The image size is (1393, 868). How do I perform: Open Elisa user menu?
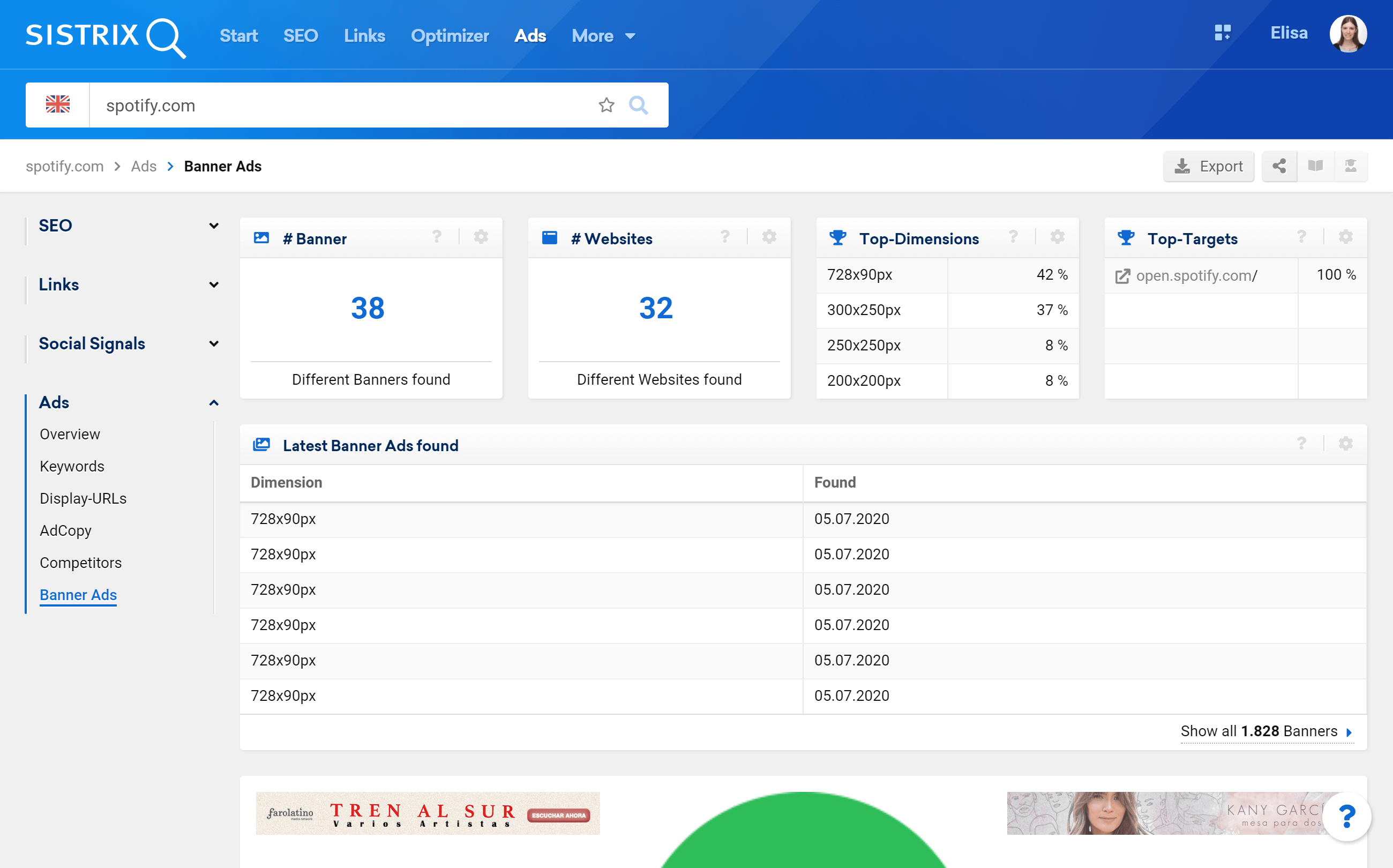coord(1289,33)
